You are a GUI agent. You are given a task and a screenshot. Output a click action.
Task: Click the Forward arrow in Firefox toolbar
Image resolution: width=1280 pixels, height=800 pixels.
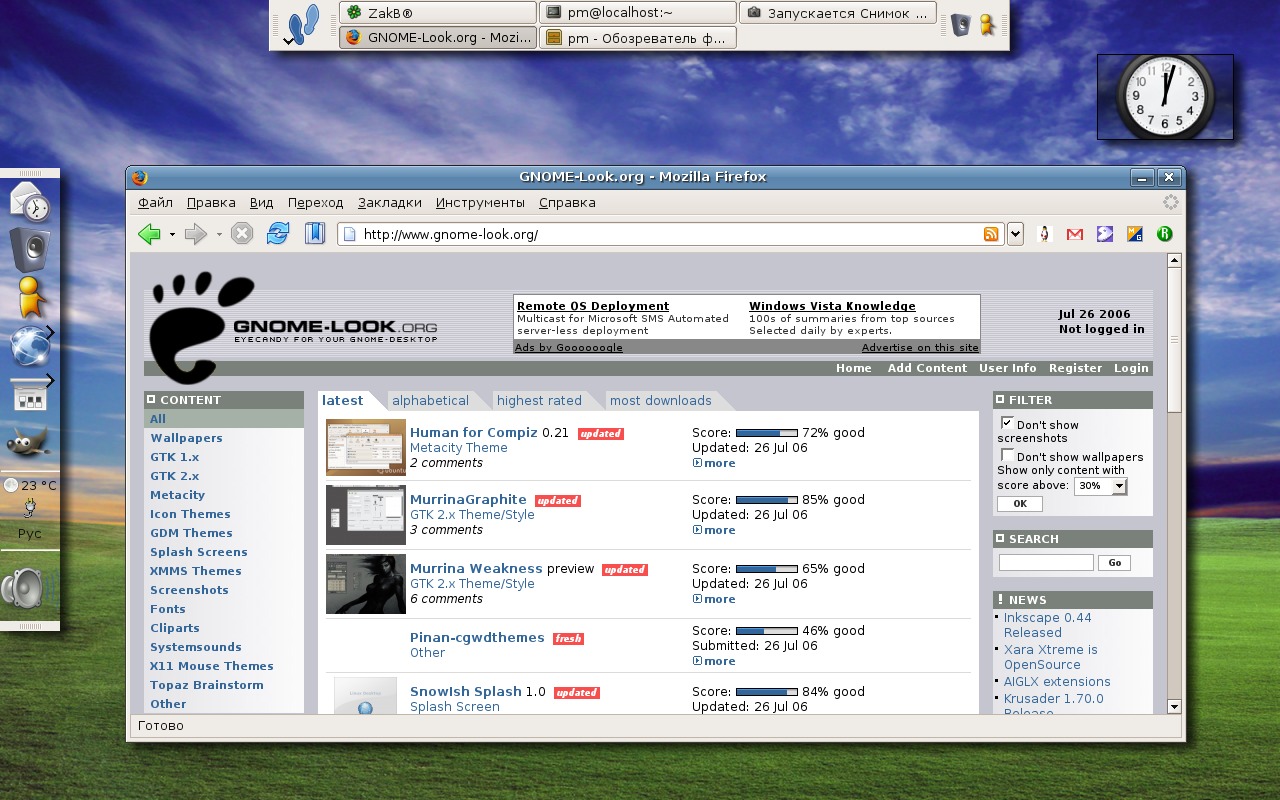pos(196,234)
